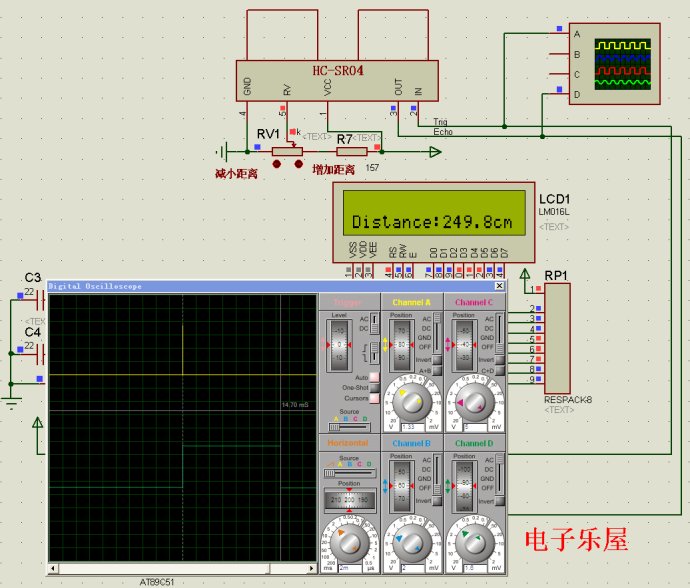Click the Distance:249.8cm LCD text
The height and width of the screenshot is (588, 690).
tap(432, 222)
